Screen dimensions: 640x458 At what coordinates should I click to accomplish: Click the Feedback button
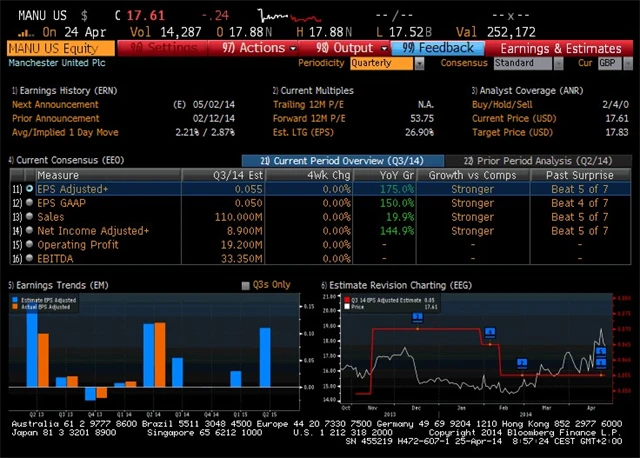[438, 48]
